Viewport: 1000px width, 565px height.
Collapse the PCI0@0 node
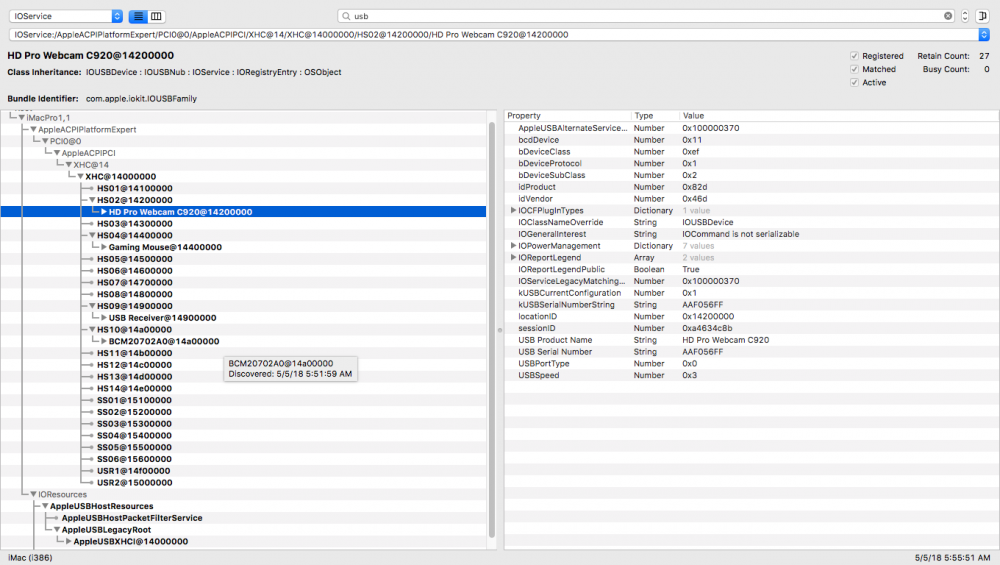click(45, 141)
